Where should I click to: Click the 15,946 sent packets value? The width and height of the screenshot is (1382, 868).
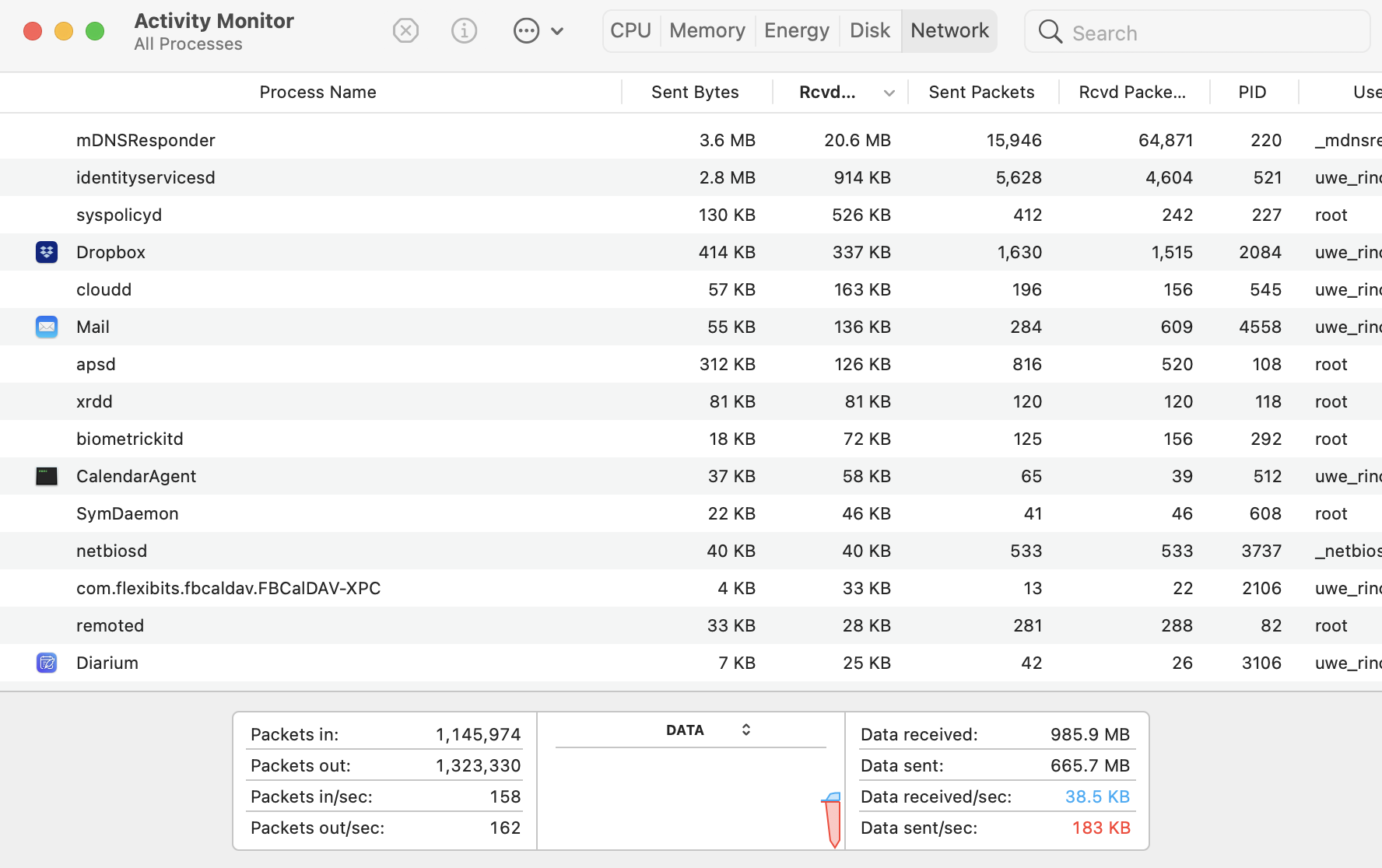point(1014,140)
